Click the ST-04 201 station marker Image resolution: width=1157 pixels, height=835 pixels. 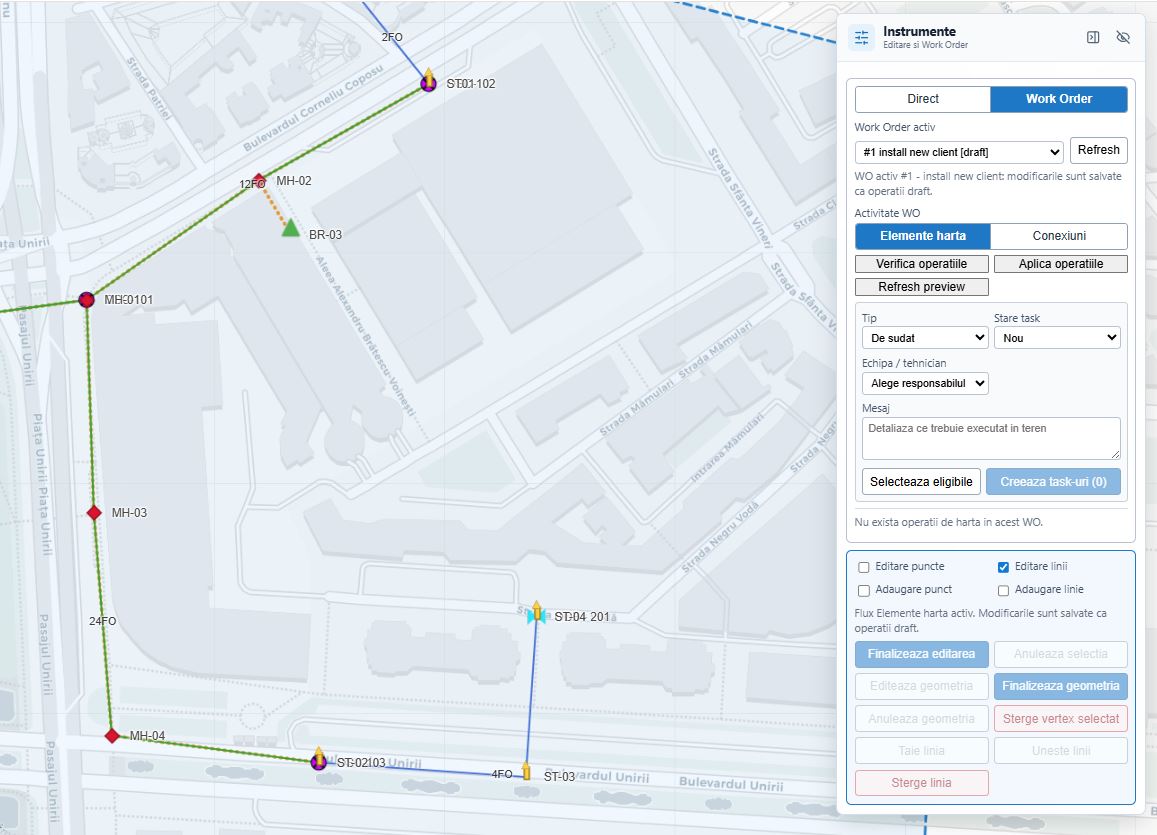click(x=536, y=614)
